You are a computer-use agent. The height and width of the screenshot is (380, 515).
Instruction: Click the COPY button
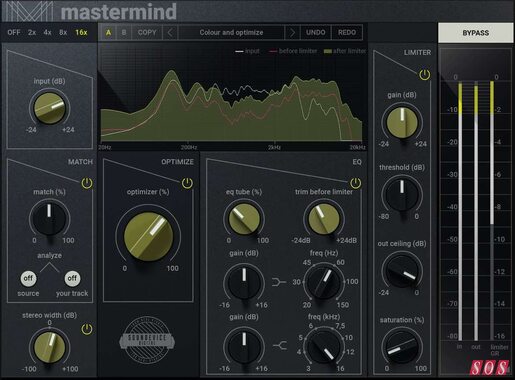click(x=147, y=33)
